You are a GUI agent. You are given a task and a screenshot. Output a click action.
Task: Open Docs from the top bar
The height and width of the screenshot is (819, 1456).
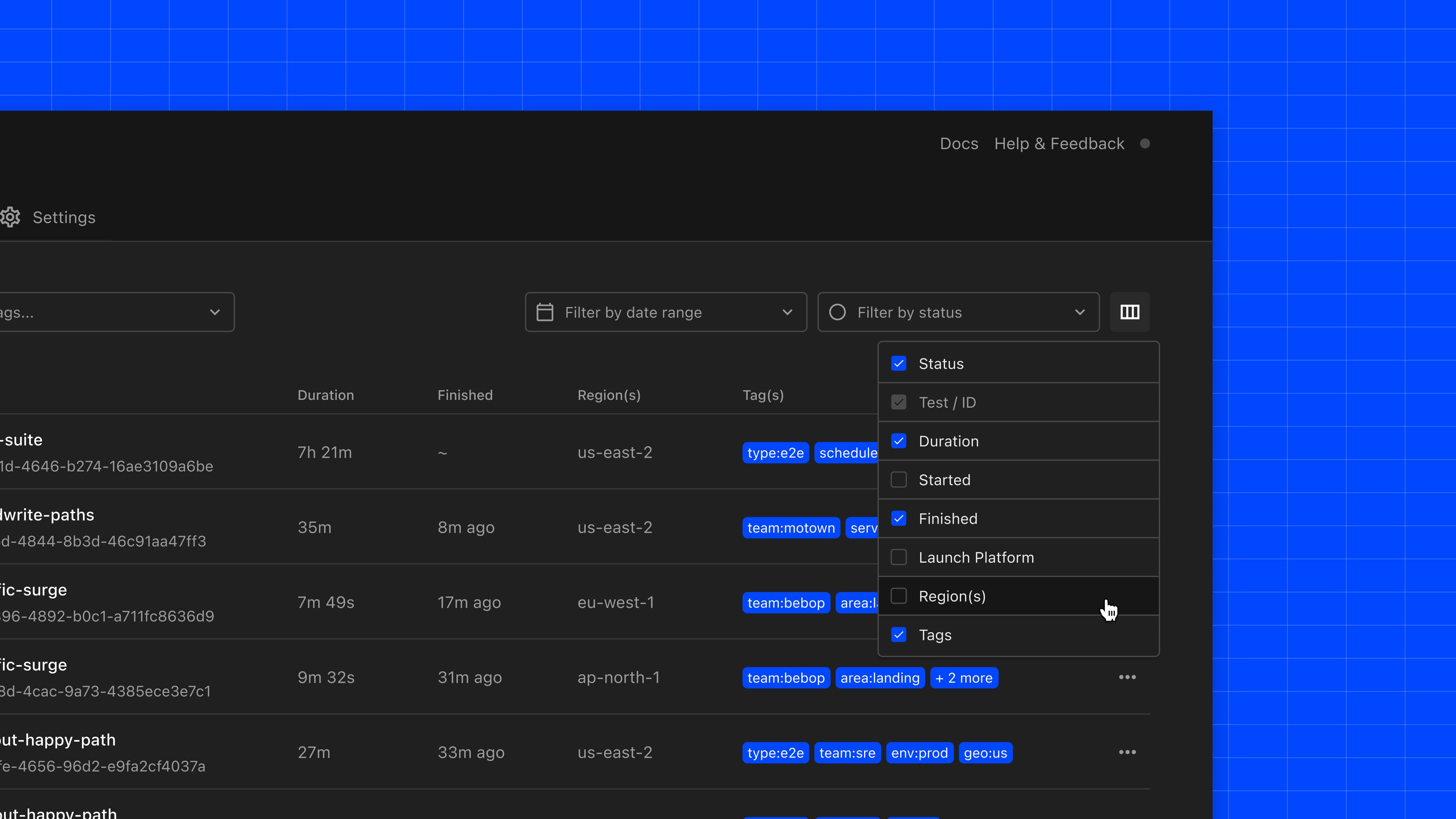tap(959, 144)
